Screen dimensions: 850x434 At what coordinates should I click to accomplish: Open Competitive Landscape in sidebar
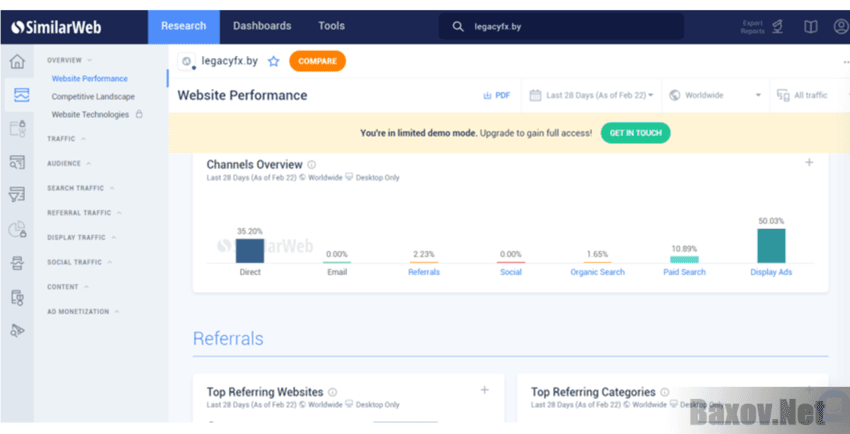point(93,97)
